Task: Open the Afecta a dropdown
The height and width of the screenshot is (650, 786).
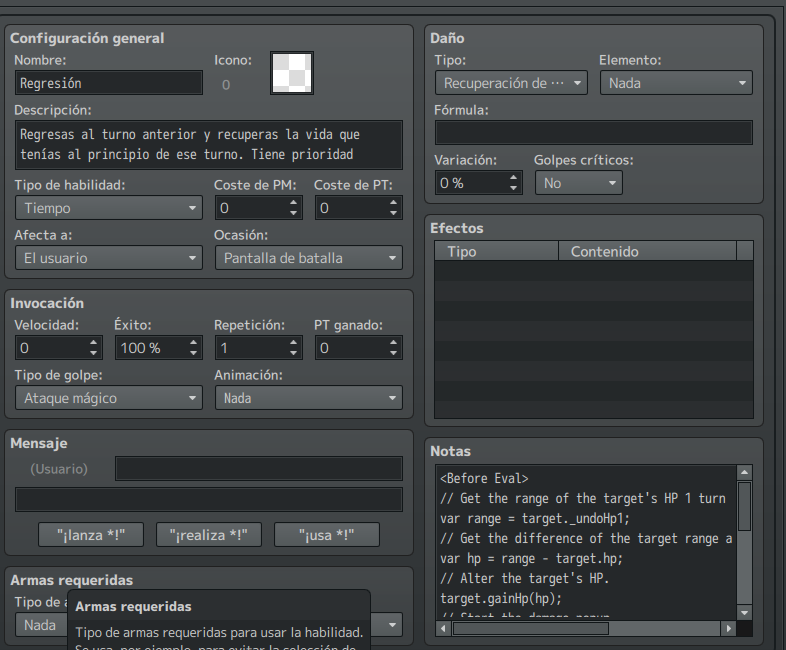Action: (109, 258)
